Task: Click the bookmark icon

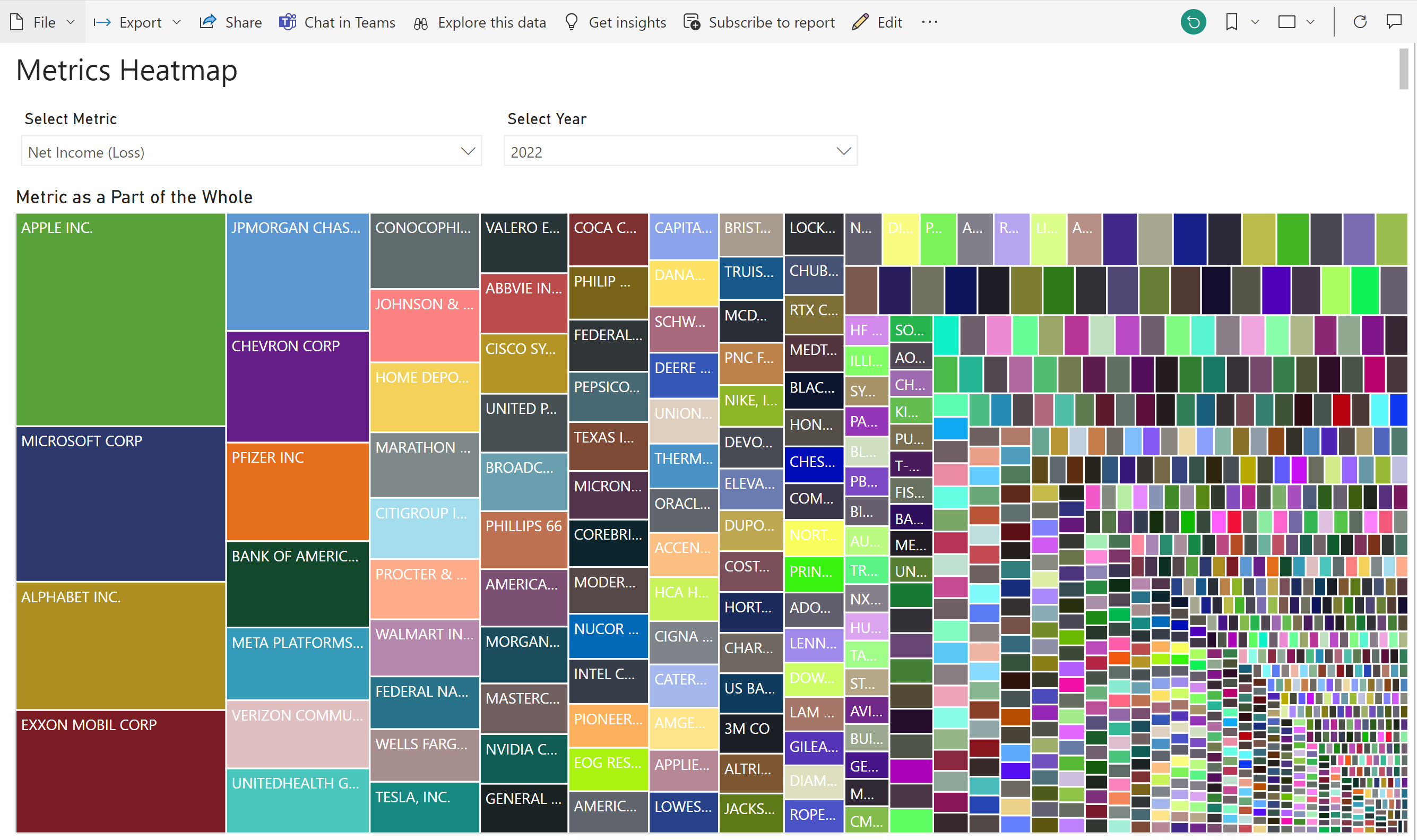Action: pyautogui.click(x=1231, y=22)
